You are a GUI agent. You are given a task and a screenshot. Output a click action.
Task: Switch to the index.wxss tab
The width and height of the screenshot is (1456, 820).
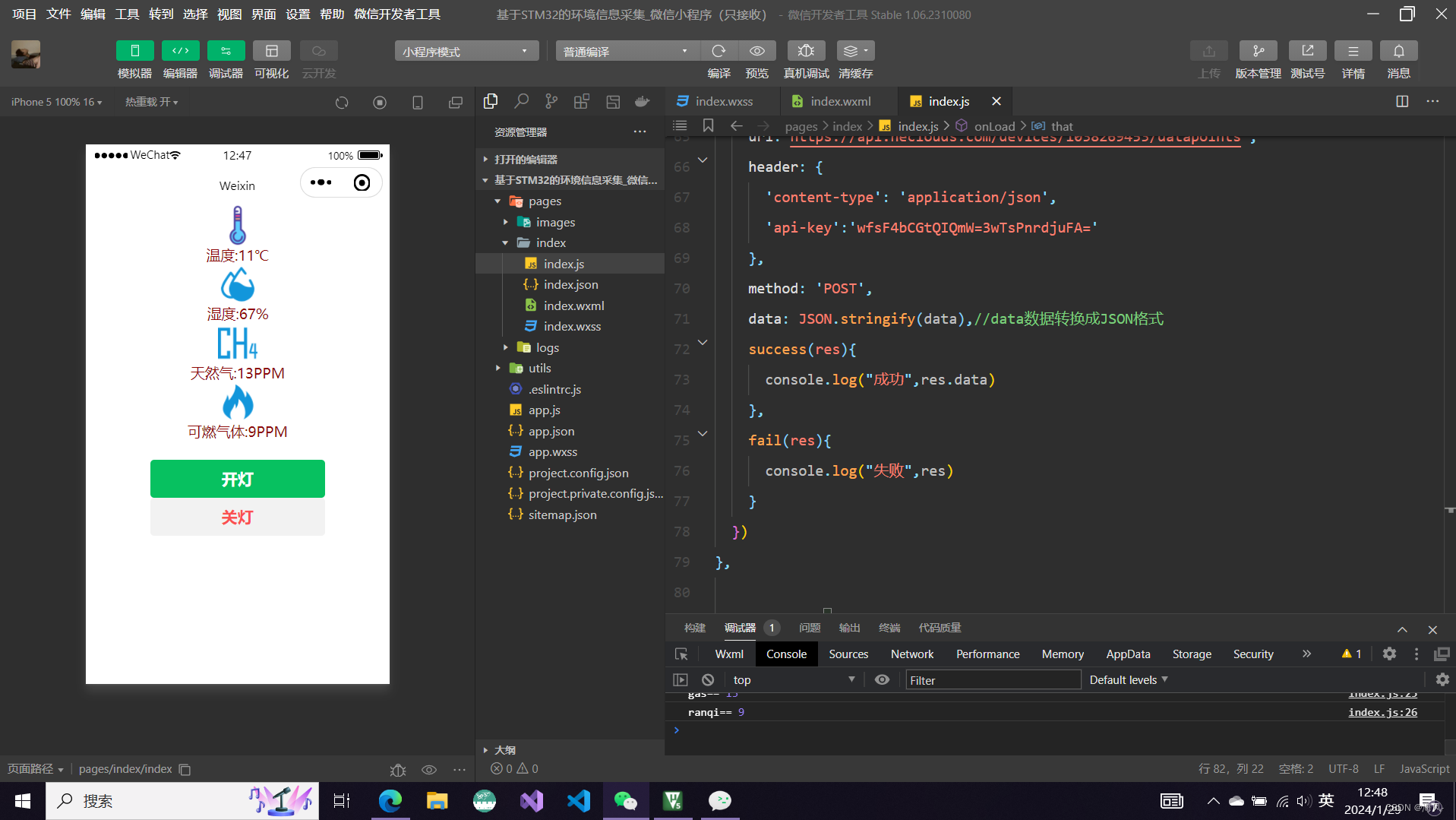pos(723,101)
